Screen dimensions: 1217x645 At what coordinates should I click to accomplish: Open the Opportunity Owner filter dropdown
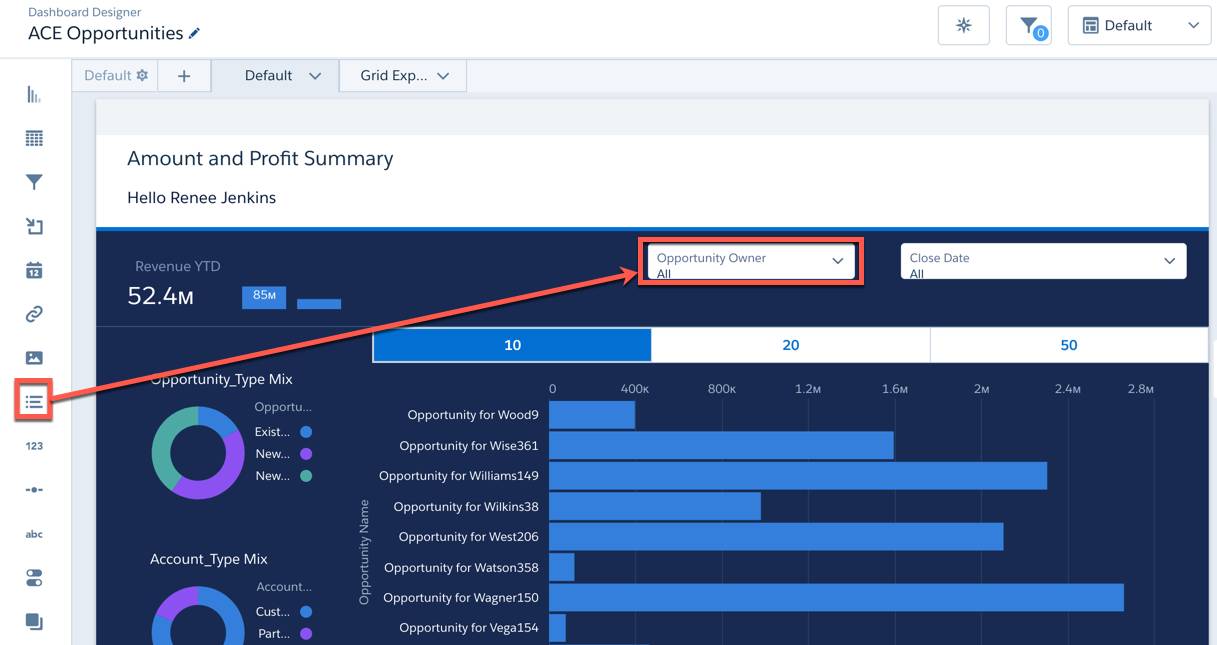tap(751, 261)
